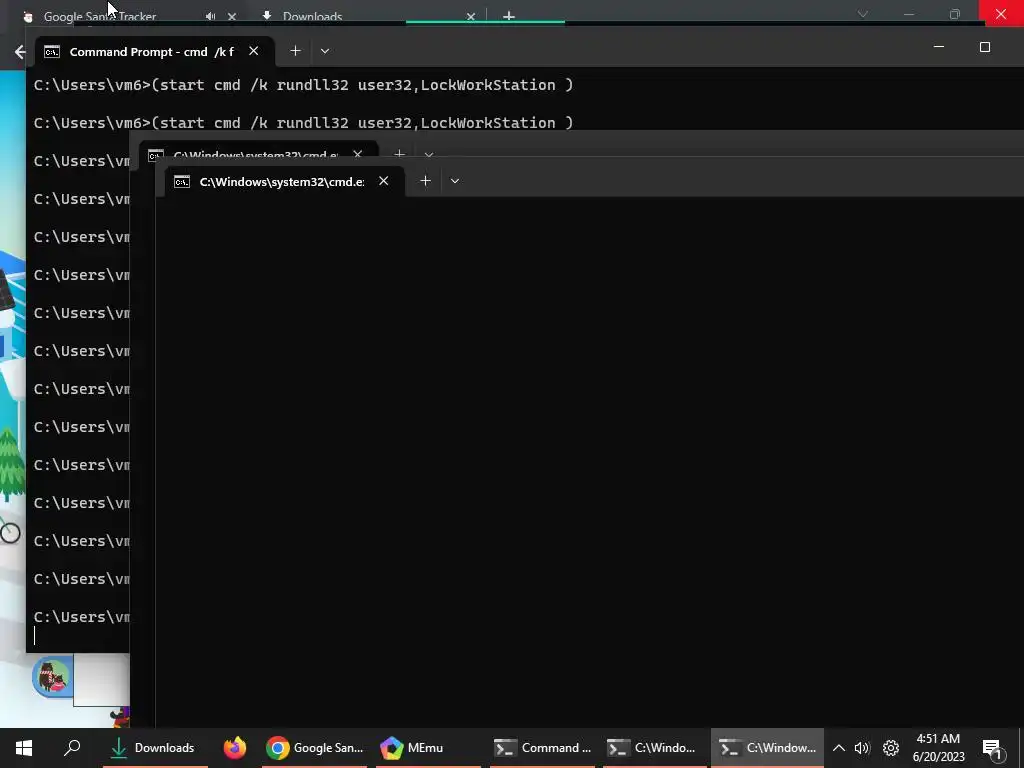Click the first LockWorkStation command line
Screen dimensions: 1024x768
[304, 85]
